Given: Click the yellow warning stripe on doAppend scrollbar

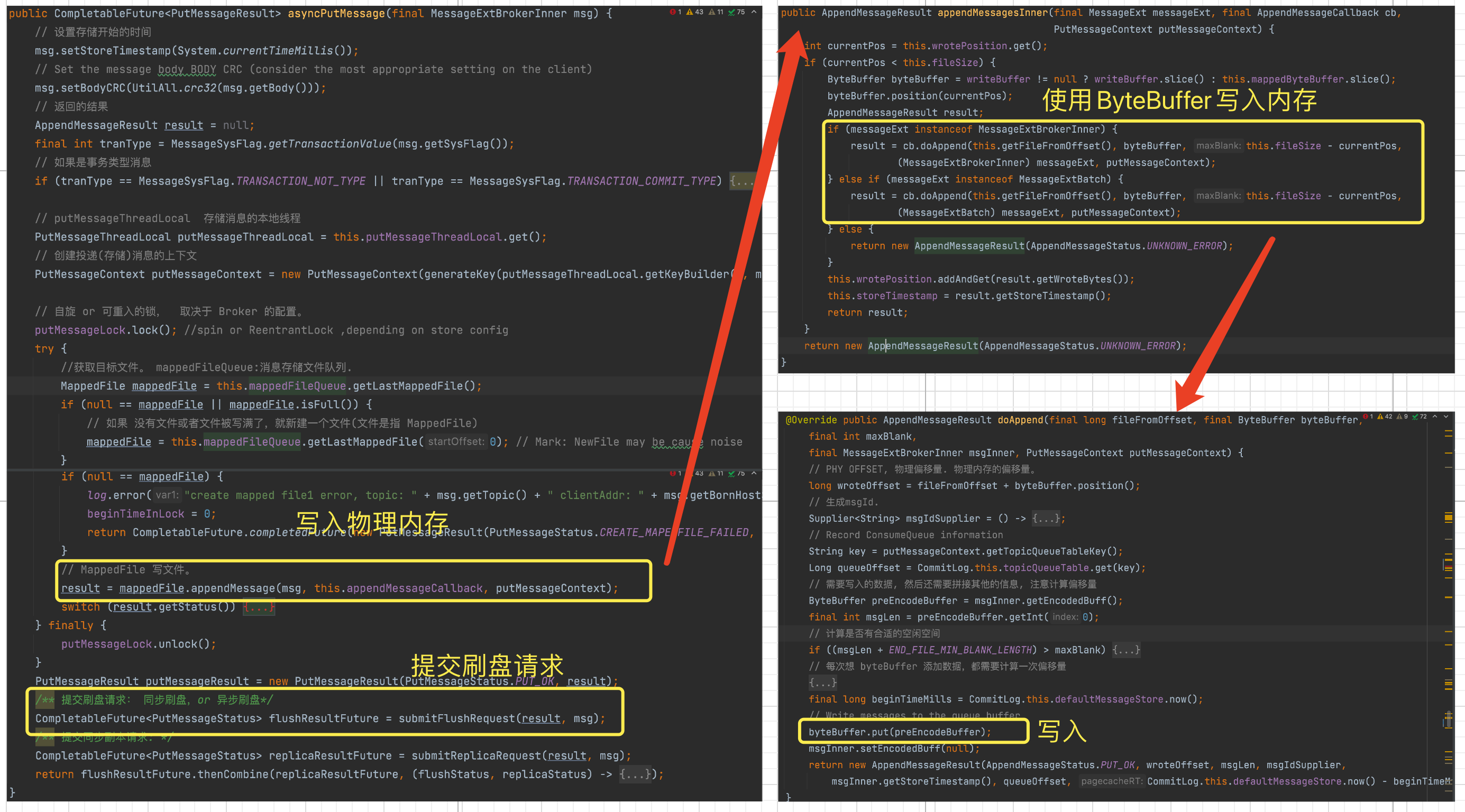Looking at the screenshot, I should tap(1448, 518).
